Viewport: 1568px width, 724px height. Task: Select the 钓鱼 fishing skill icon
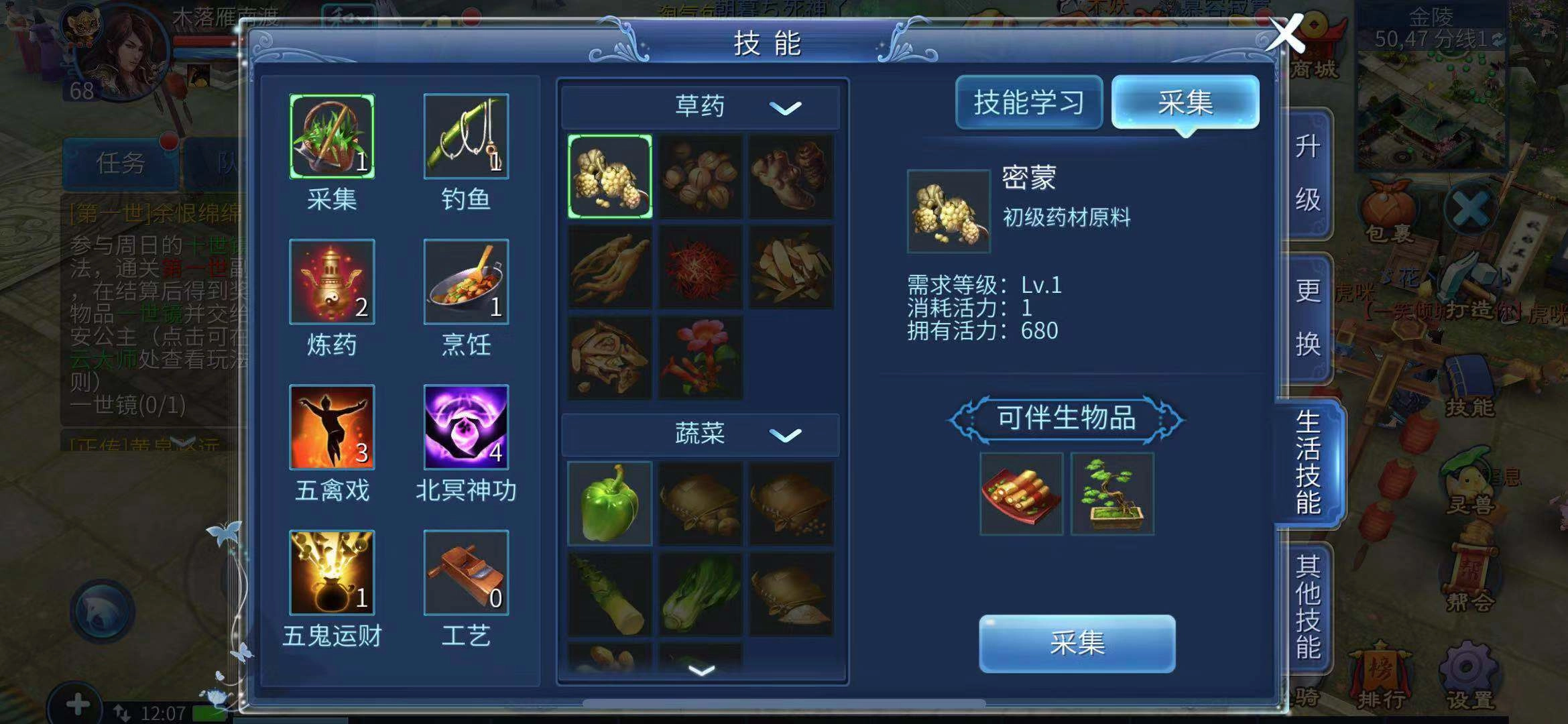(466, 136)
